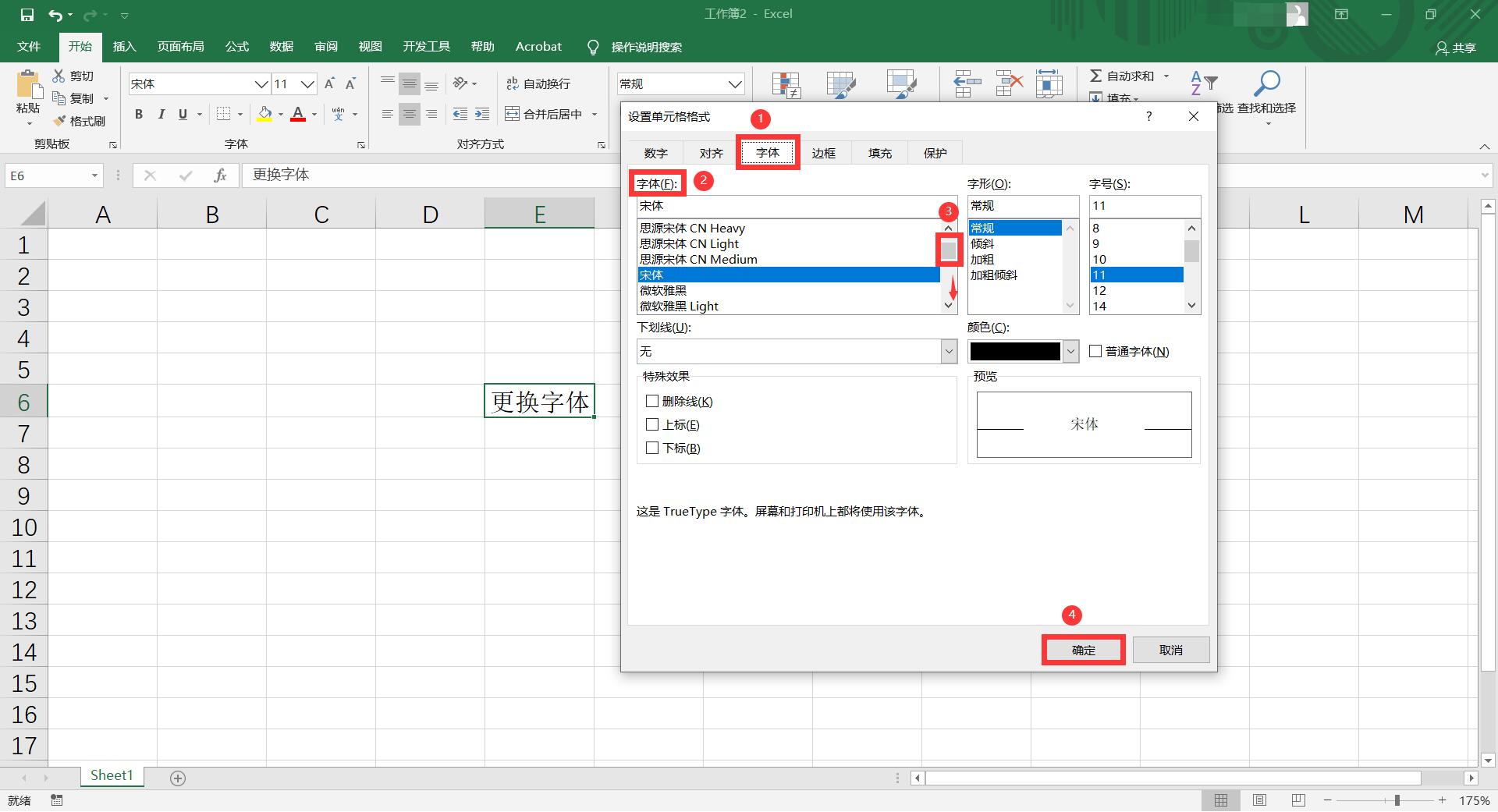This screenshot has height=812, width=1498.
Task: Open the font dialog launcher in ribbon
Action: point(361,145)
